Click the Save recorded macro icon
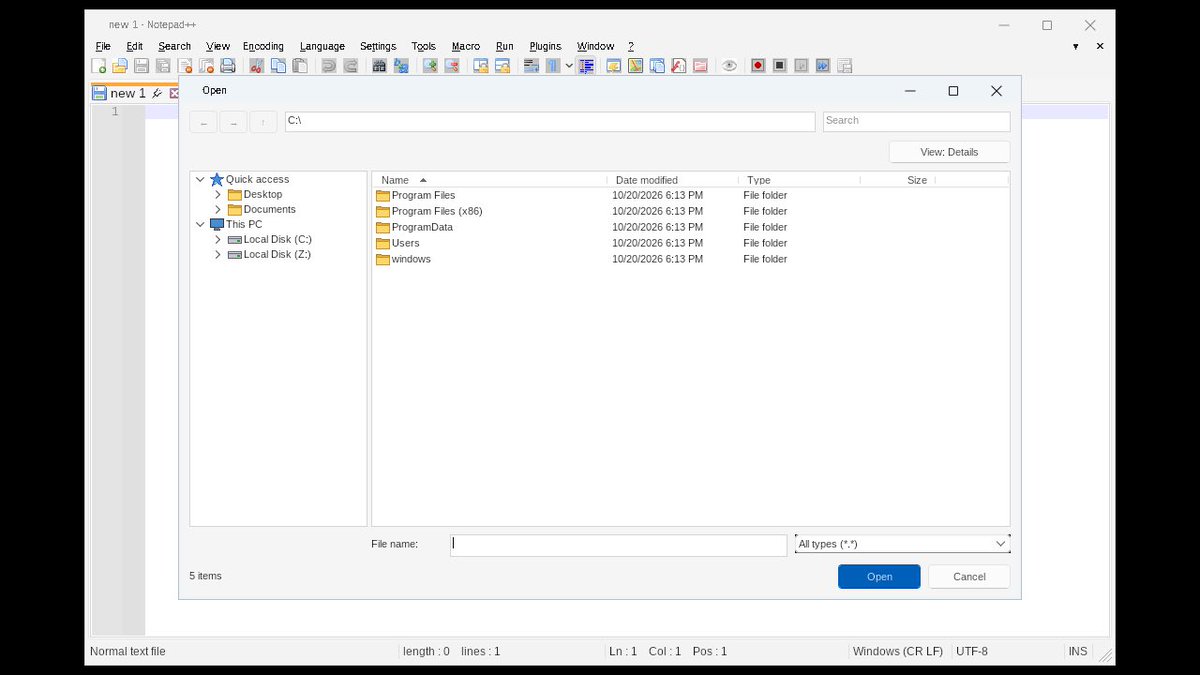 coord(845,66)
